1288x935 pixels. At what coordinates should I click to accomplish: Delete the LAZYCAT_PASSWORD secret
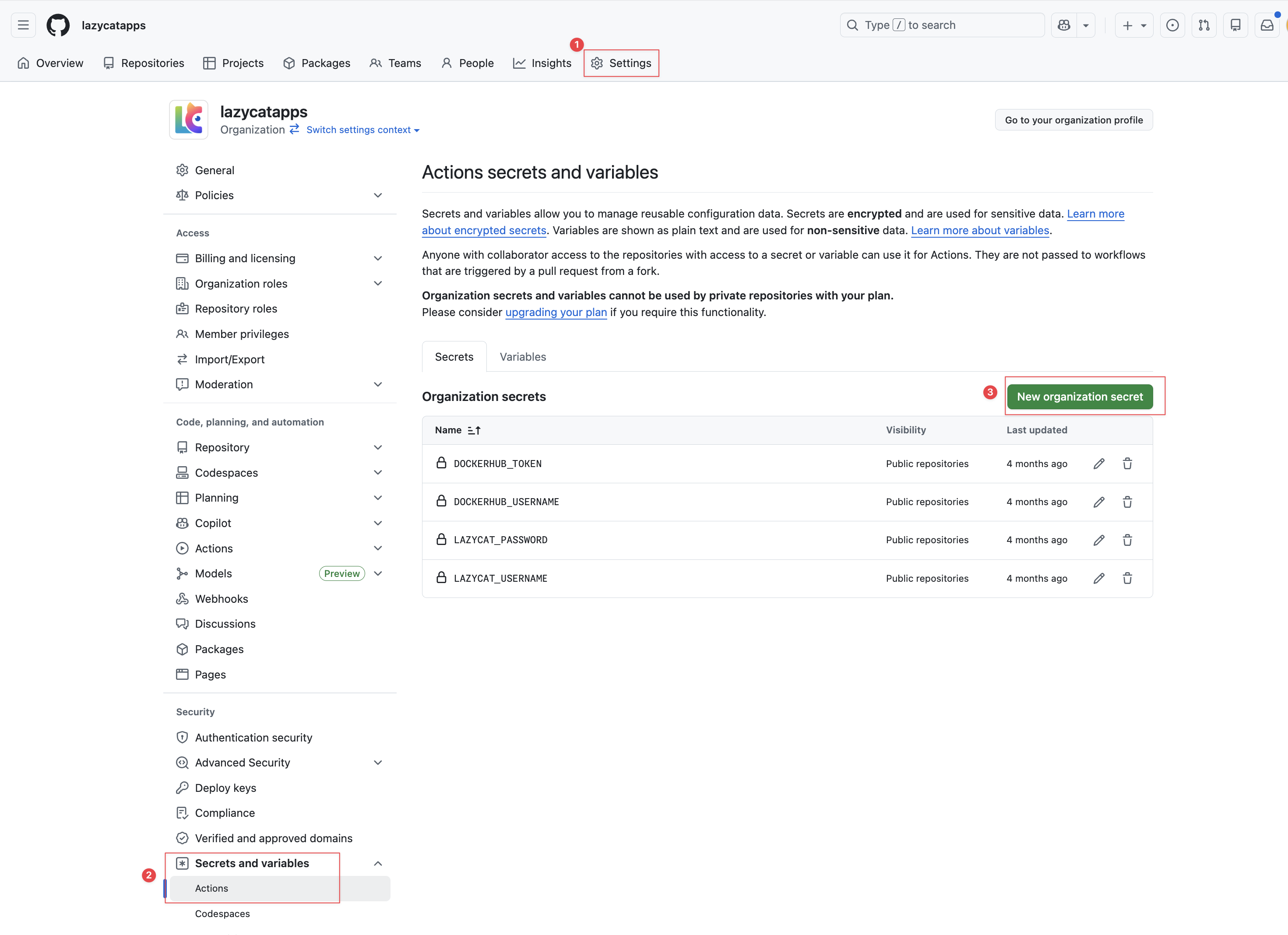[x=1127, y=540]
